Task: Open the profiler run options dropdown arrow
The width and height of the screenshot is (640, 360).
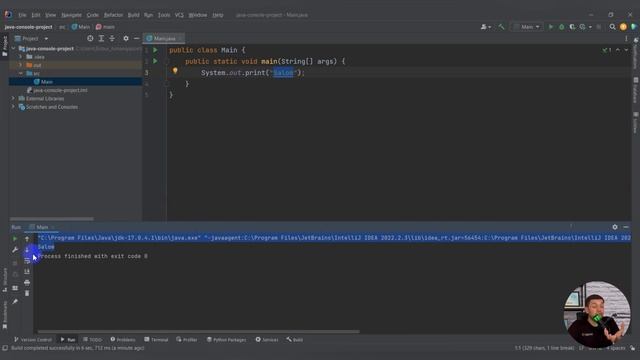Action: pos(590,27)
